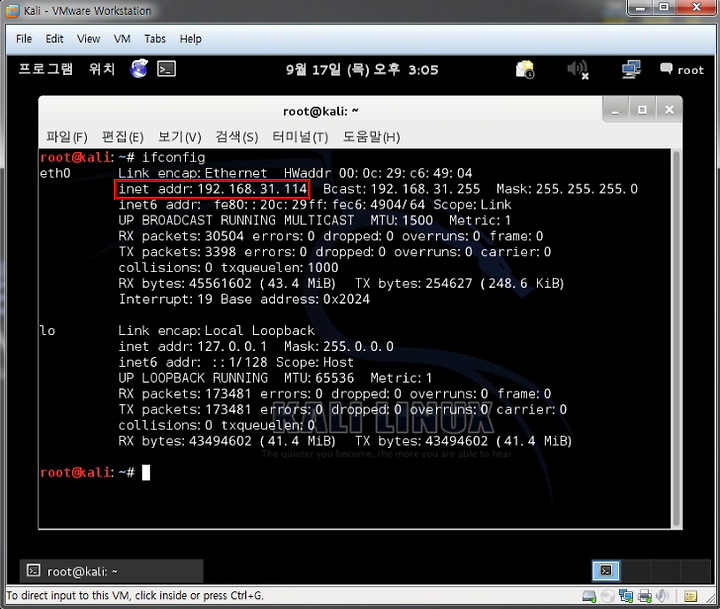This screenshot has width=720, height=609.
Task: Switch to the first workspace with terminal
Action: click(606, 571)
